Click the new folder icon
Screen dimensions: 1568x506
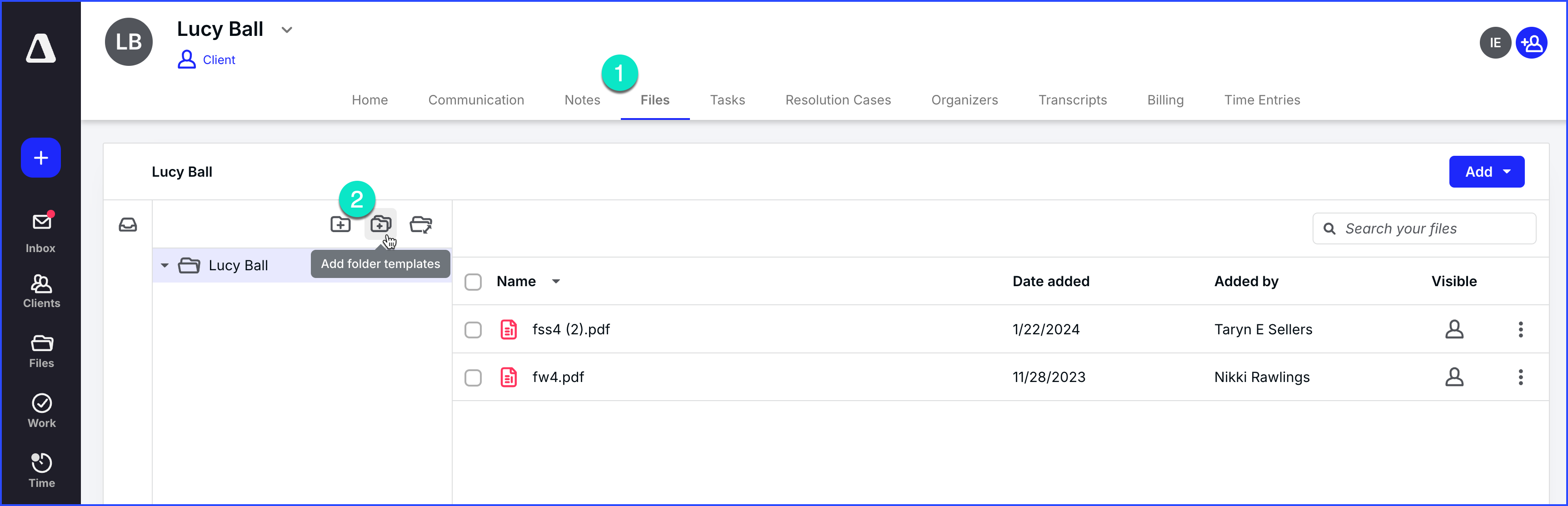(340, 224)
